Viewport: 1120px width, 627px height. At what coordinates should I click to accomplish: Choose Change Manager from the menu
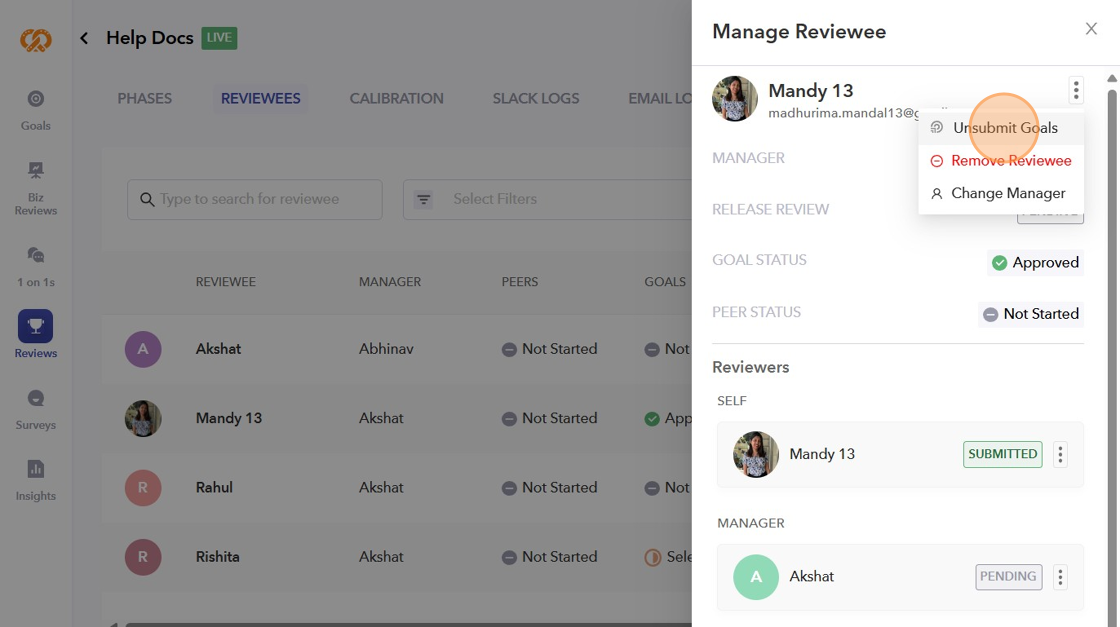pos(1007,194)
